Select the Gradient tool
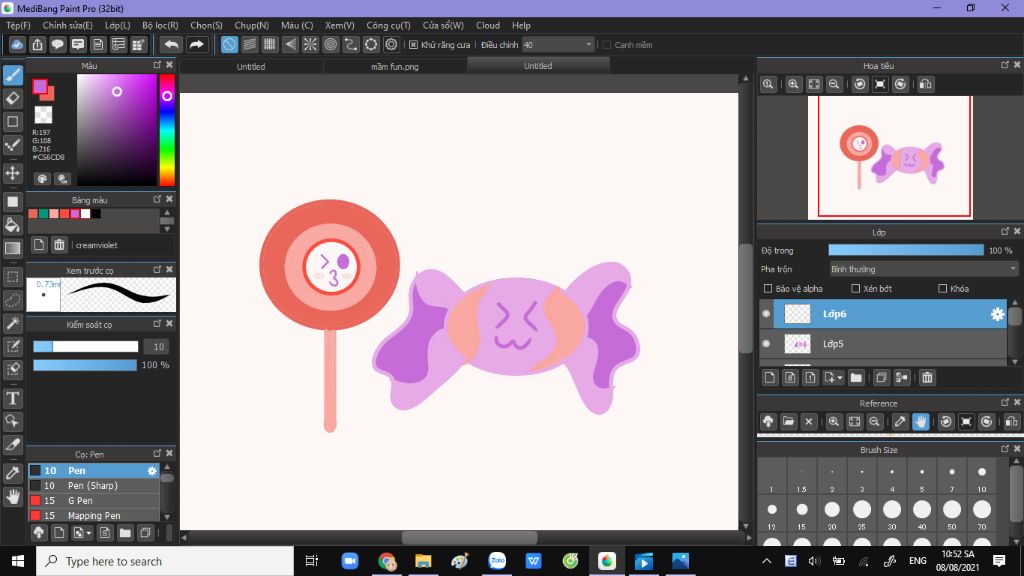The image size is (1024, 576). click(13, 248)
